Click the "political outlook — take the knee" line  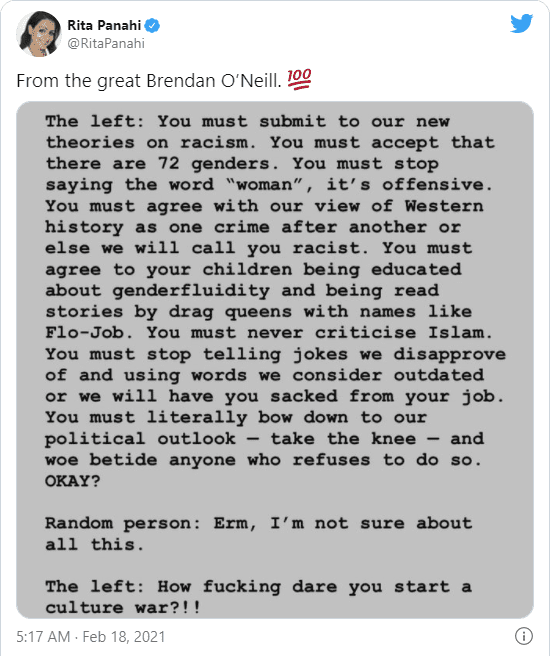264,438
